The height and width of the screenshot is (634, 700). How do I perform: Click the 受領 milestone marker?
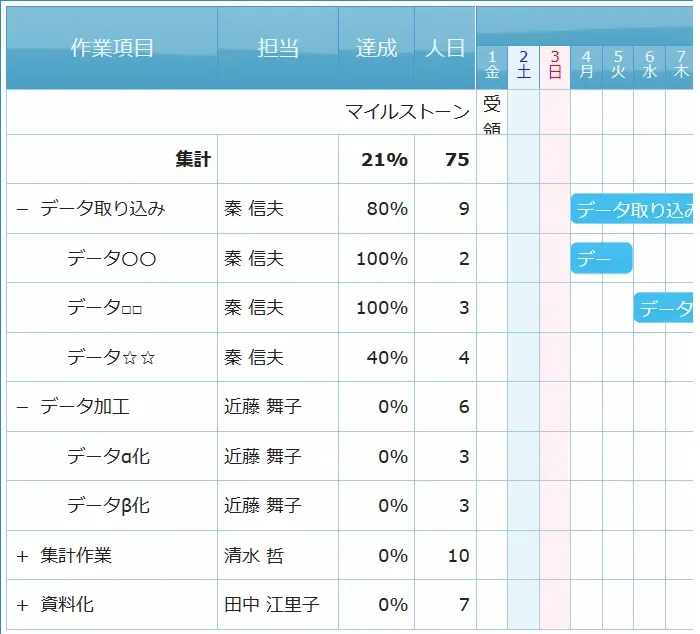[491, 113]
